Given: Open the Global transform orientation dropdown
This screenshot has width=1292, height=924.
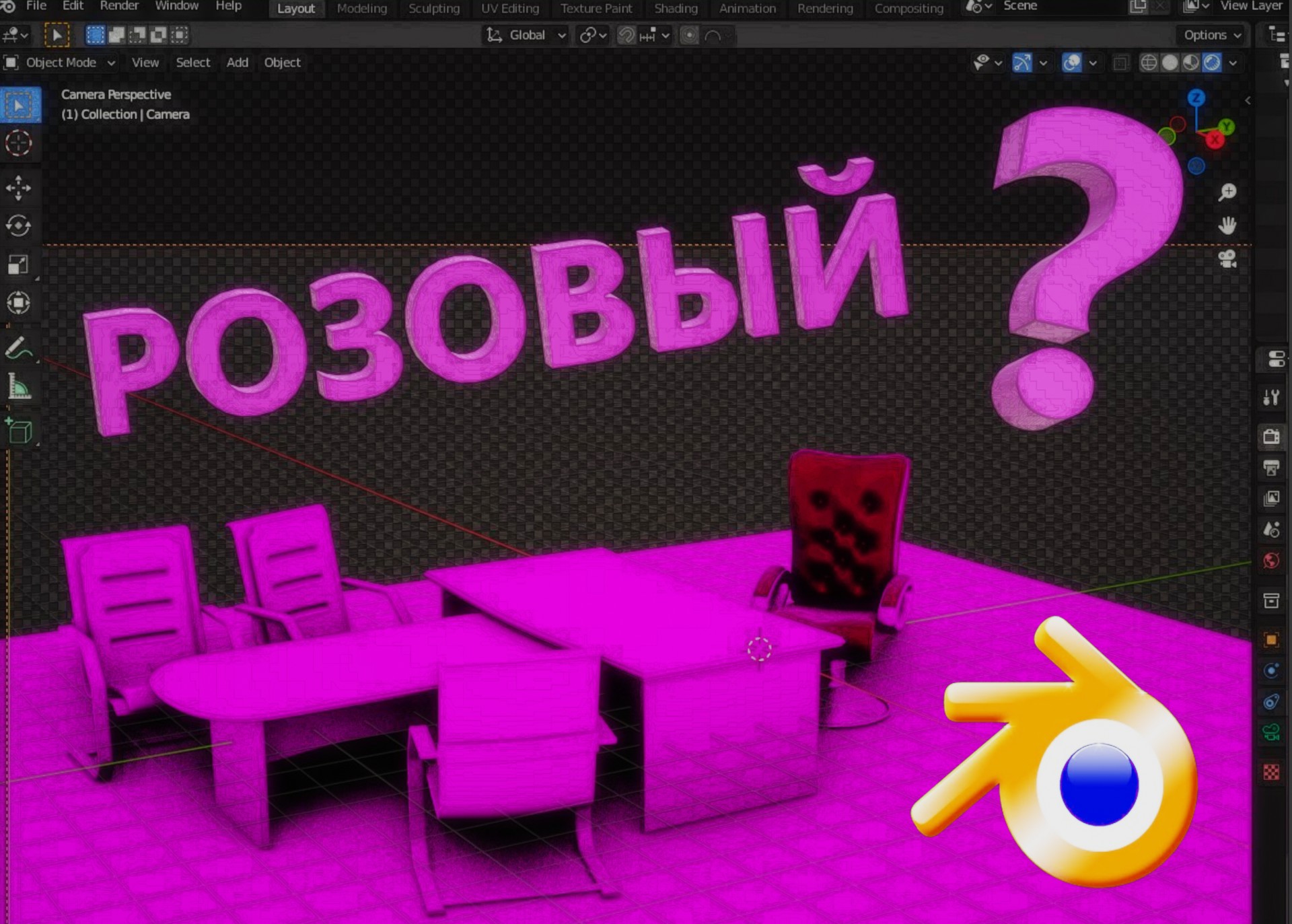Looking at the screenshot, I should click(526, 35).
